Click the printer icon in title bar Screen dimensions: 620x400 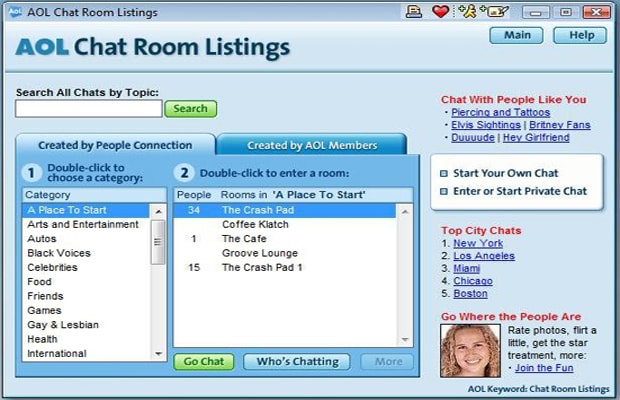pos(414,12)
